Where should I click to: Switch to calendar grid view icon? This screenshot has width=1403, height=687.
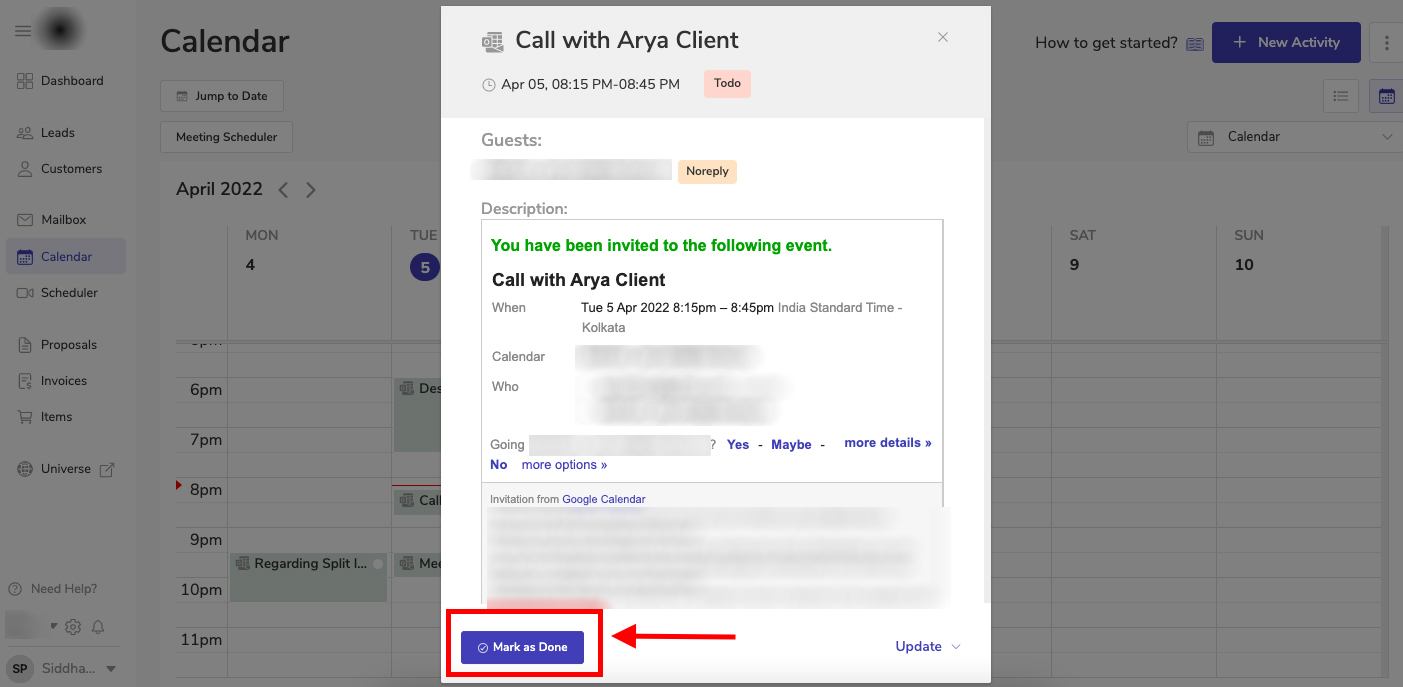1387,96
